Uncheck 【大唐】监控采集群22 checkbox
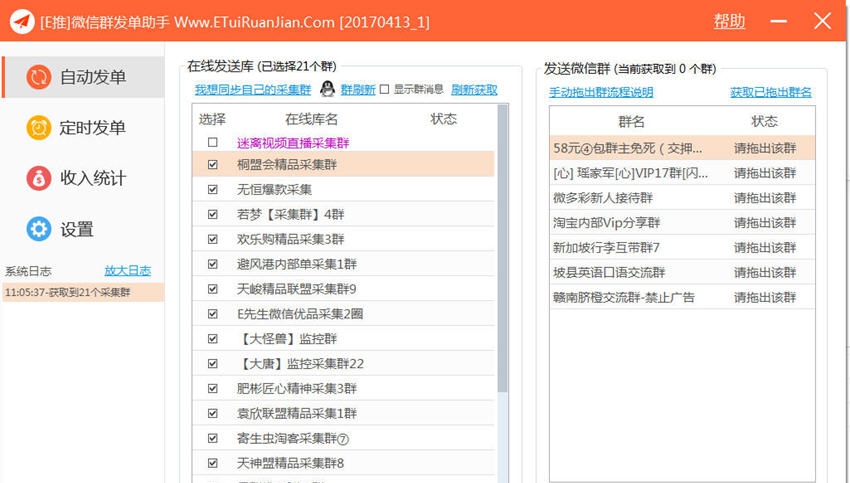Image resolution: width=850 pixels, height=483 pixels. tap(212, 364)
